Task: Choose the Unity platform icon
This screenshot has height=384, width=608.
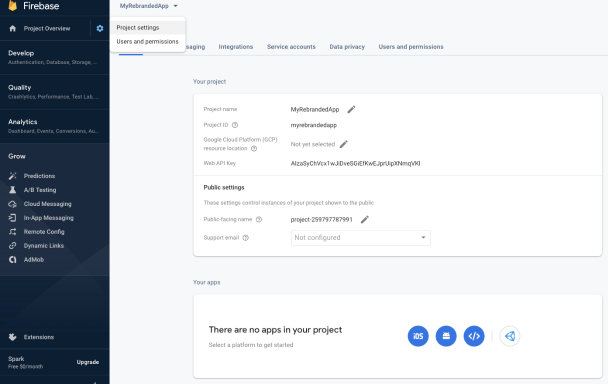Action: [x=510, y=336]
